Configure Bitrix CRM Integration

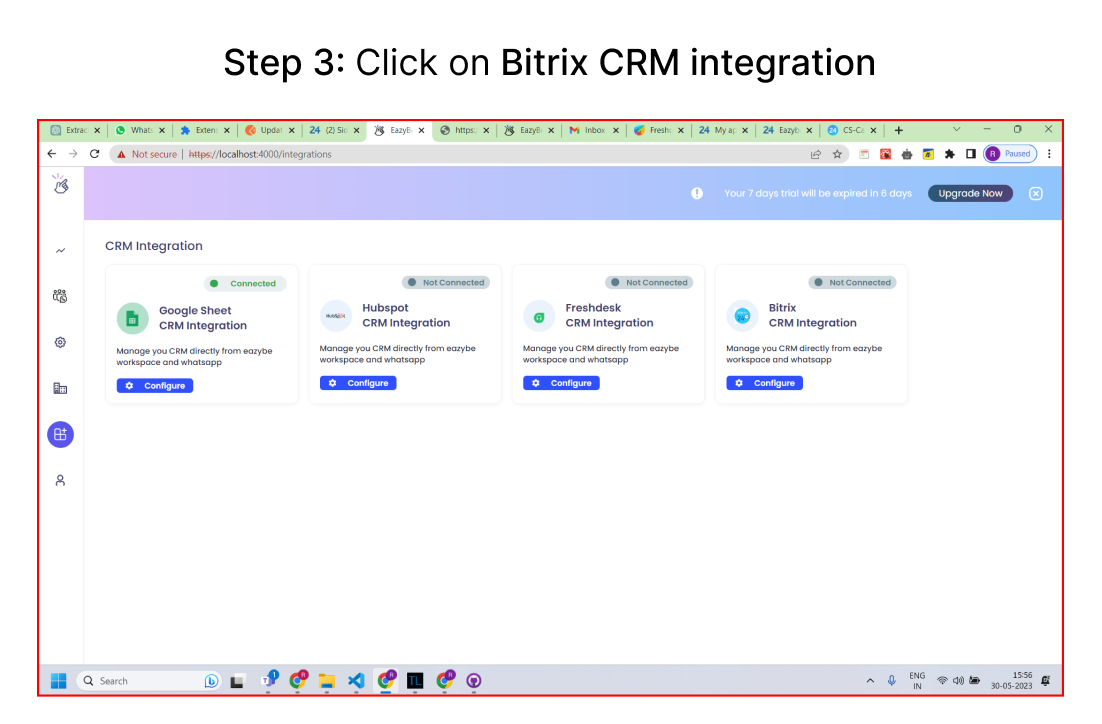[764, 383]
